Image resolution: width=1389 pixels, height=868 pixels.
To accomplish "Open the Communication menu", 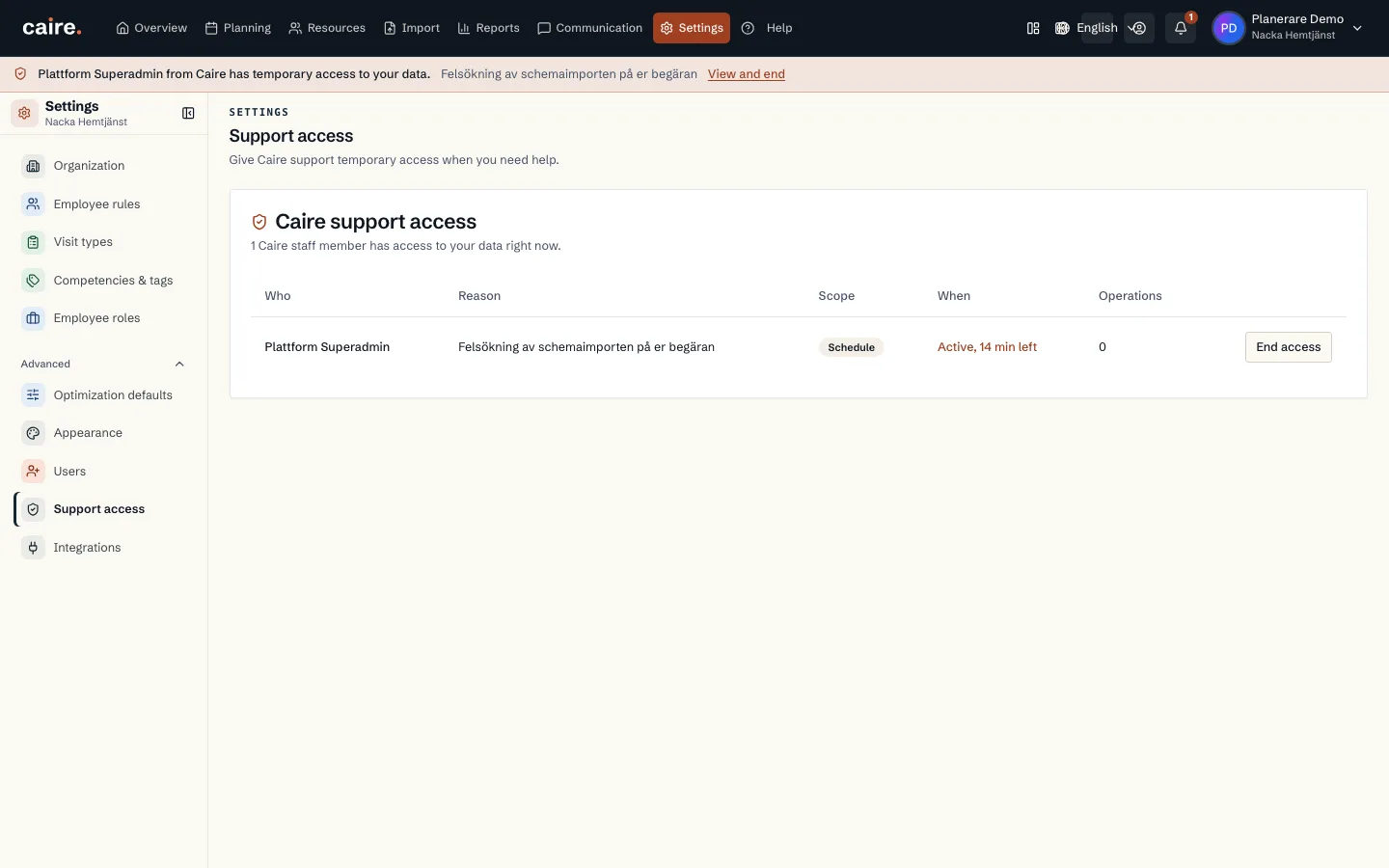I will (x=589, y=28).
